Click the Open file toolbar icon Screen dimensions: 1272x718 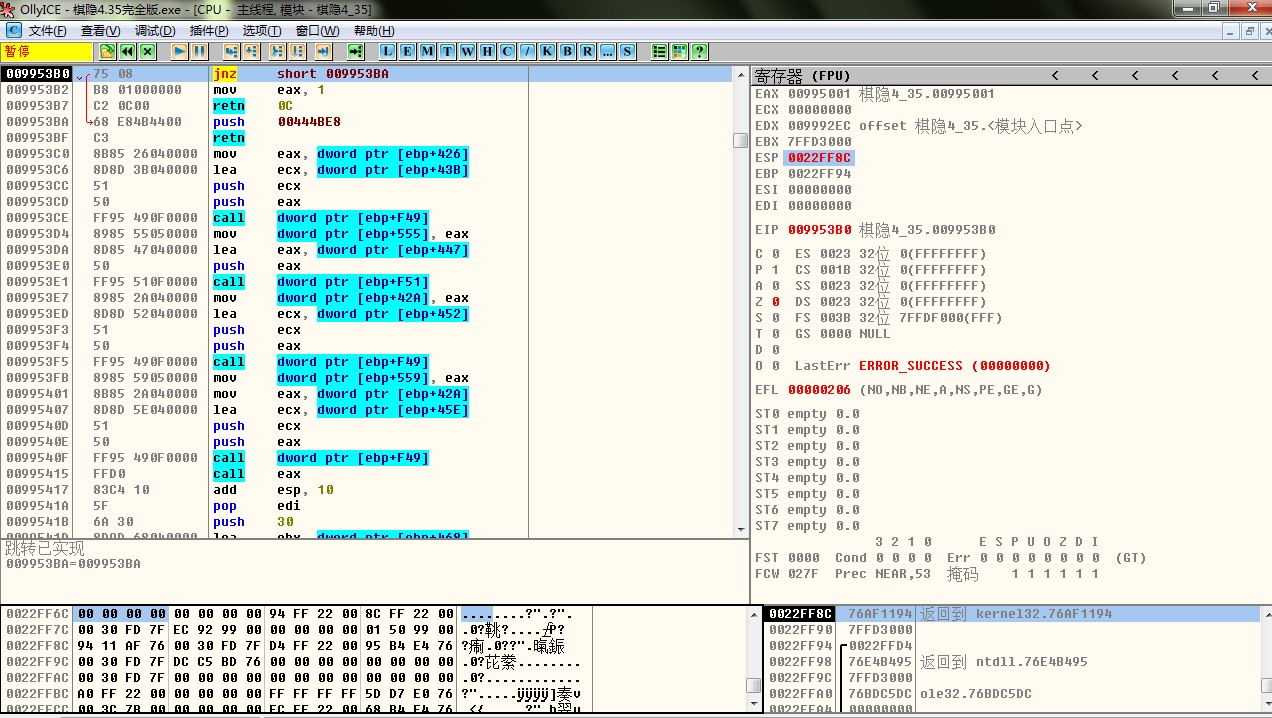pyautogui.click(x=107, y=51)
